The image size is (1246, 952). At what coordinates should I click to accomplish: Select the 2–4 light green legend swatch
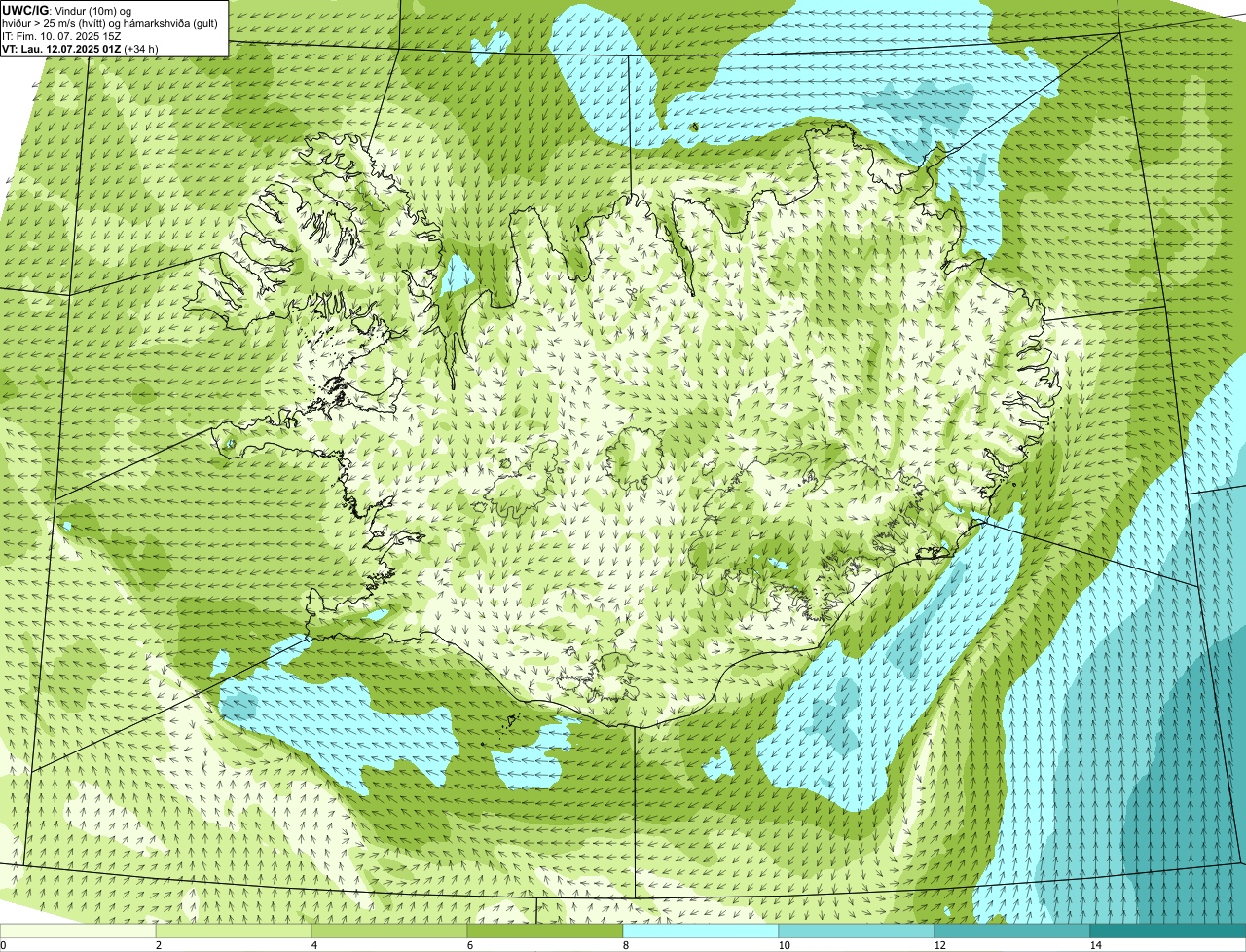tap(234, 931)
